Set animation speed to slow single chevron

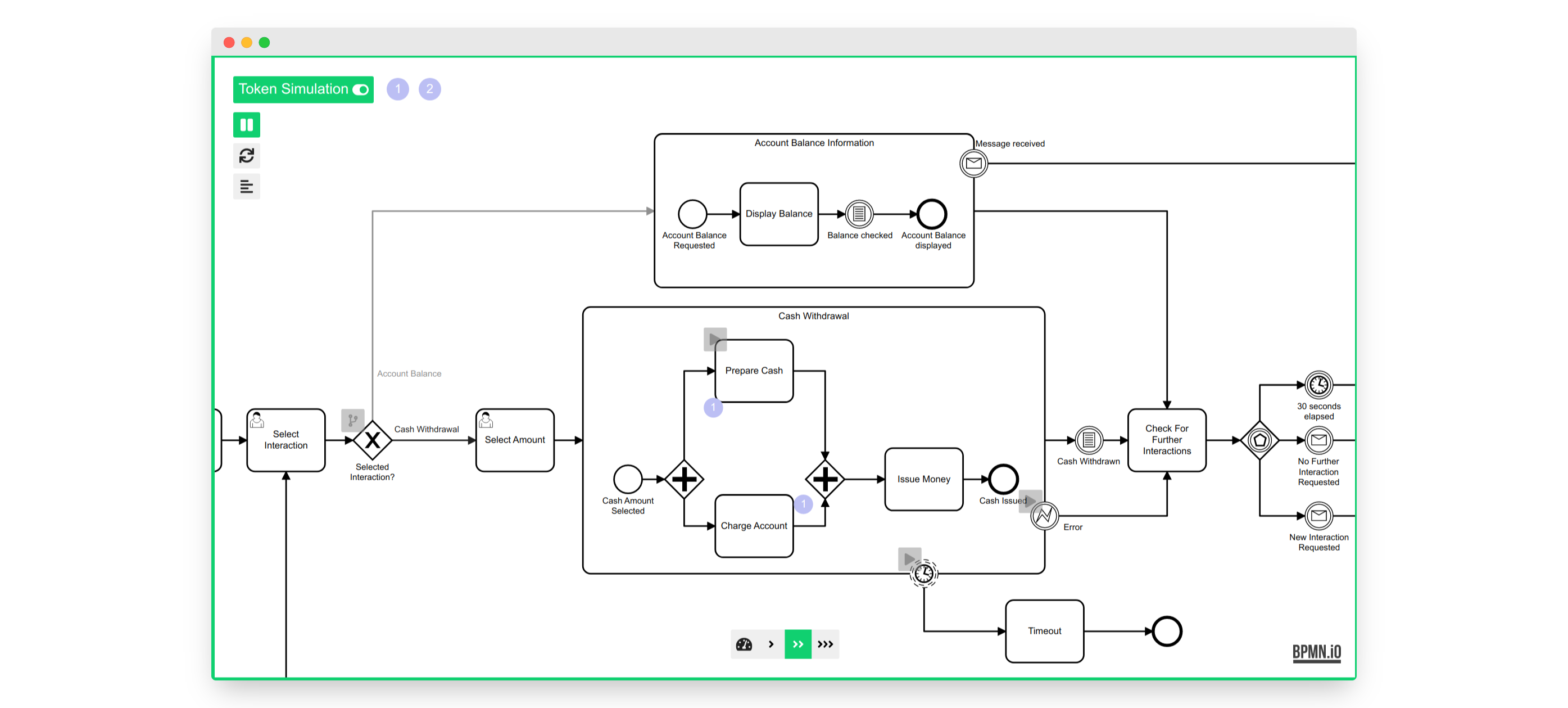tap(771, 644)
